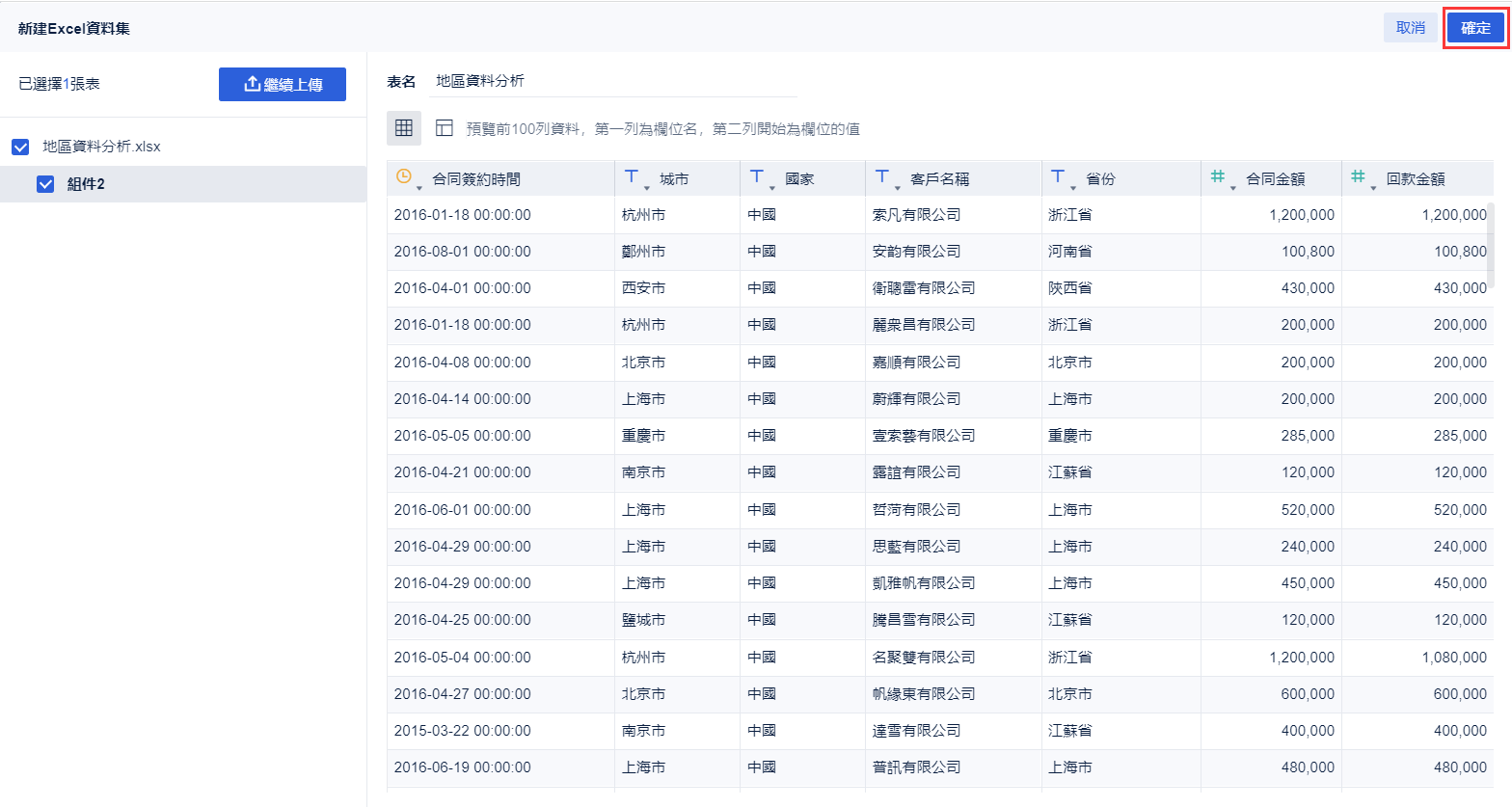Click the 已選擇1張表 status text

(x=59, y=84)
